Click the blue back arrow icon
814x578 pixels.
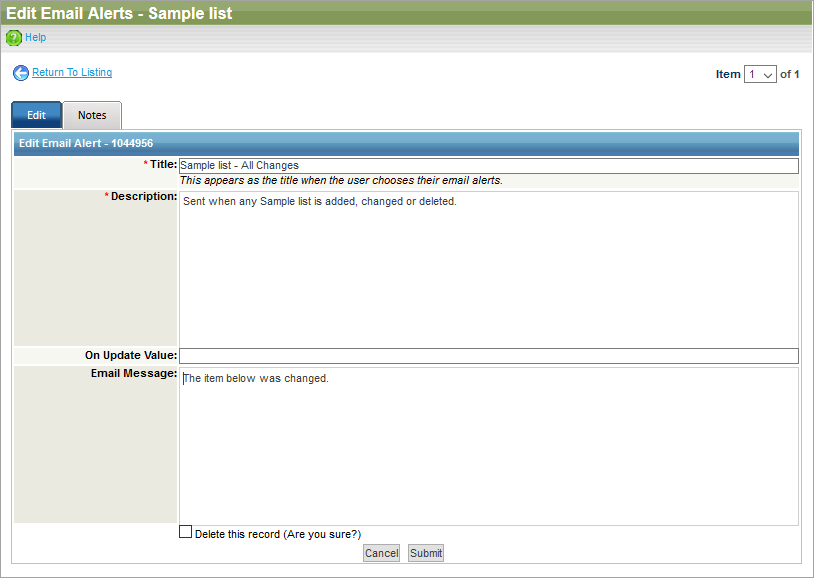click(21, 73)
